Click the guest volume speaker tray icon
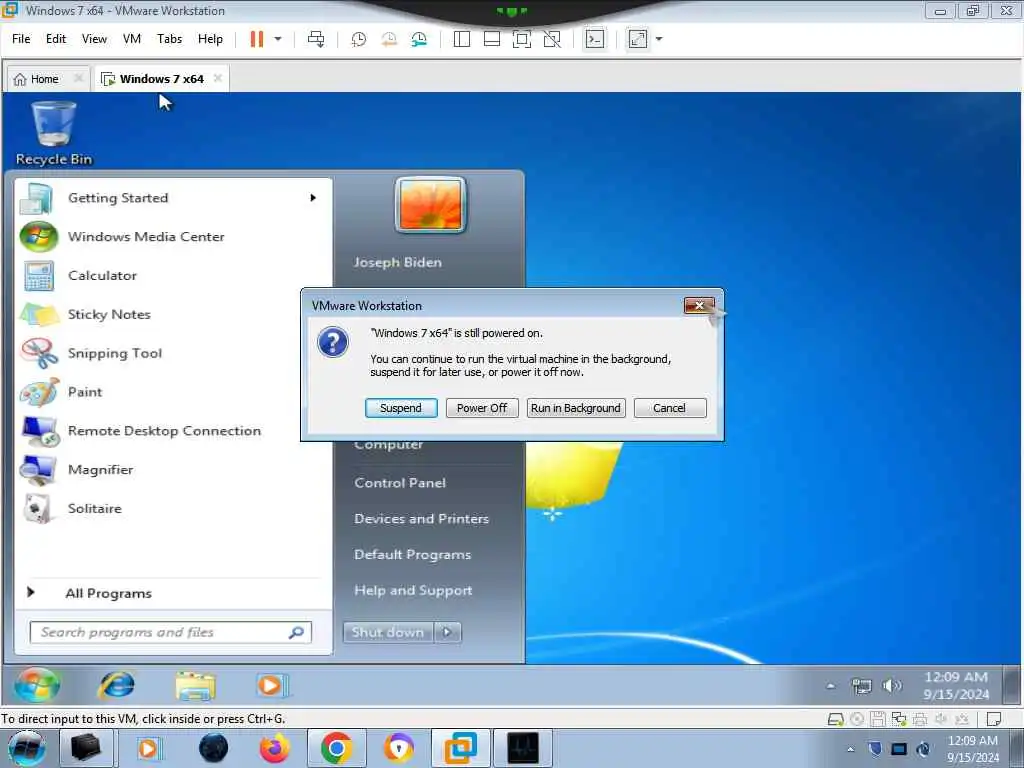 pyautogui.click(x=891, y=686)
